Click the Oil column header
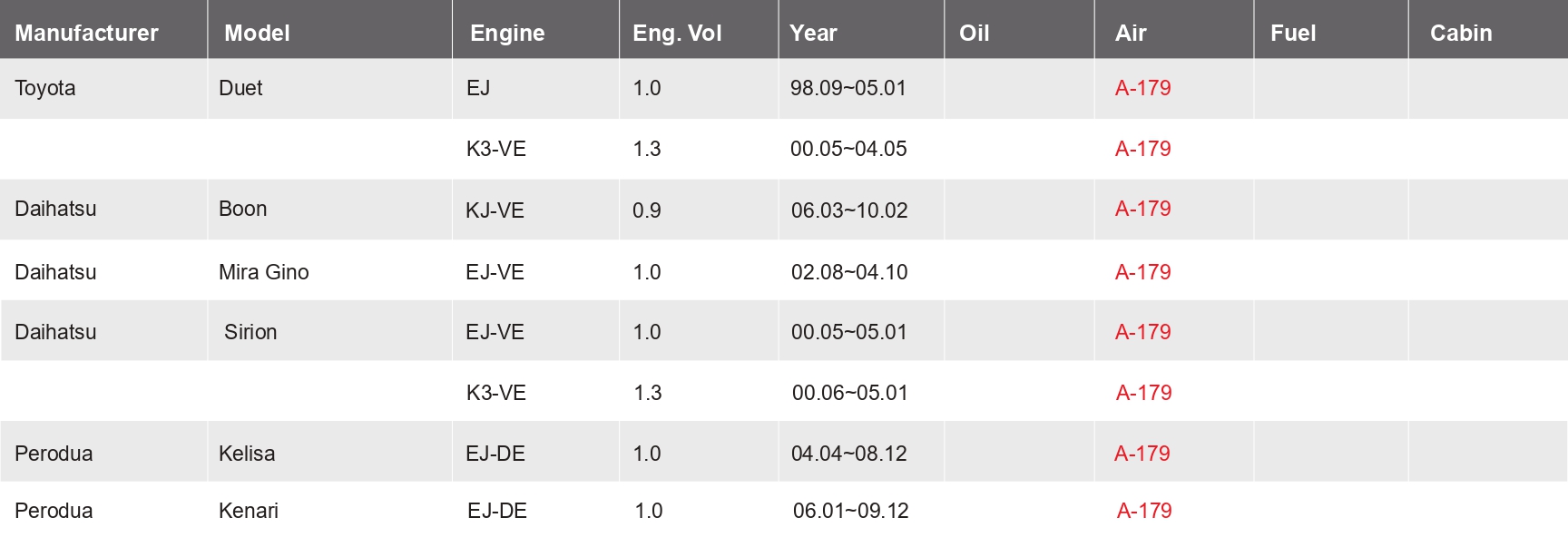The image size is (1568, 547). [x=974, y=34]
